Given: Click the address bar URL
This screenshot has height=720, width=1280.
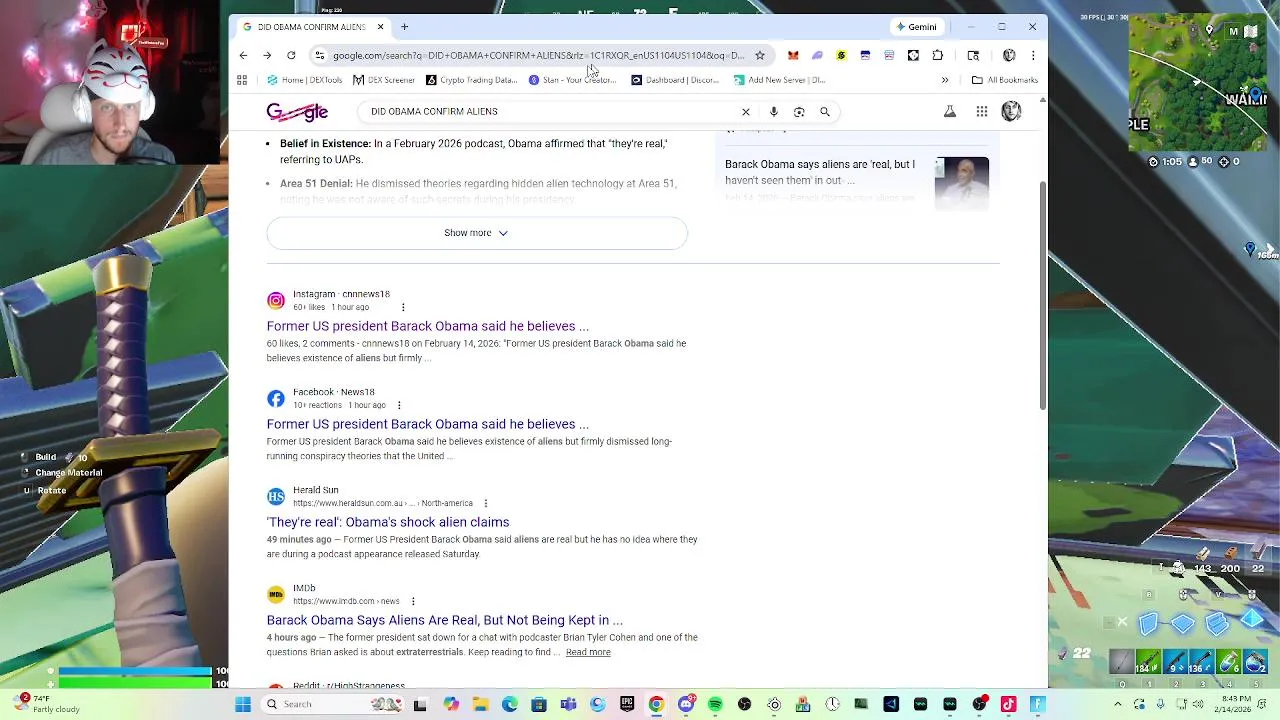Looking at the screenshot, I should tap(538, 55).
